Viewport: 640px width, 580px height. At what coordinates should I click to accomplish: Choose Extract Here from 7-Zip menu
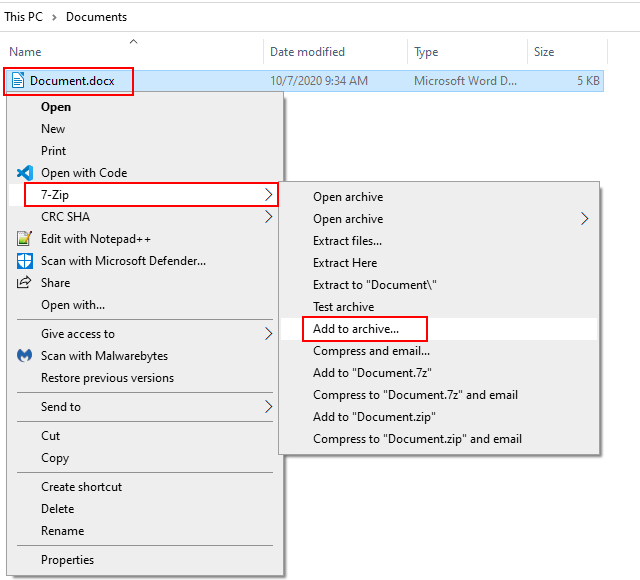coord(345,263)
